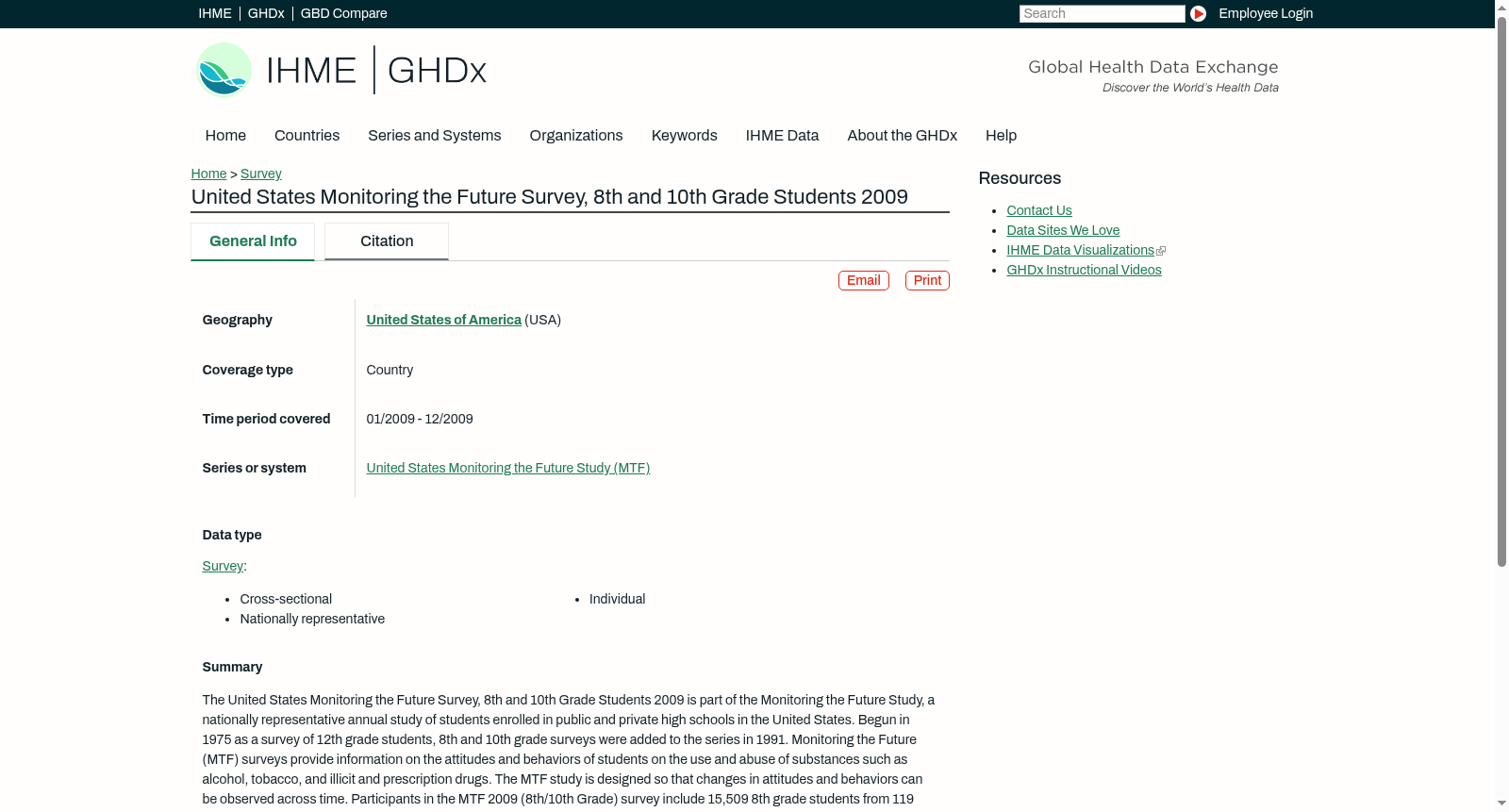The height and width of the screenshot is (812, 1509).
Task: Click the page's vertical scrollbar thumb
Action: (1501, 290)
